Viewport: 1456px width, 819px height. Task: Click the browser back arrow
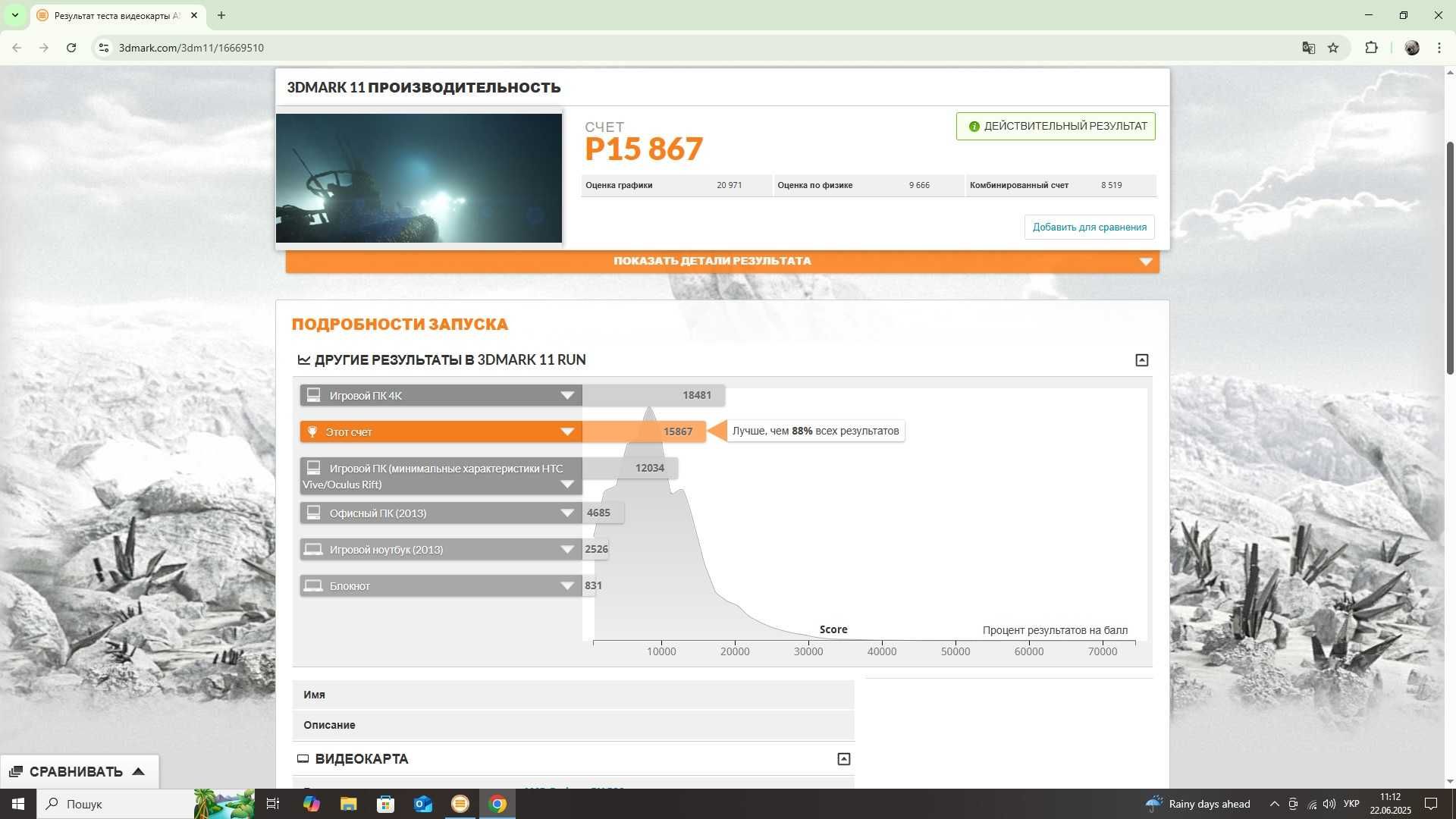coord(17,48)
